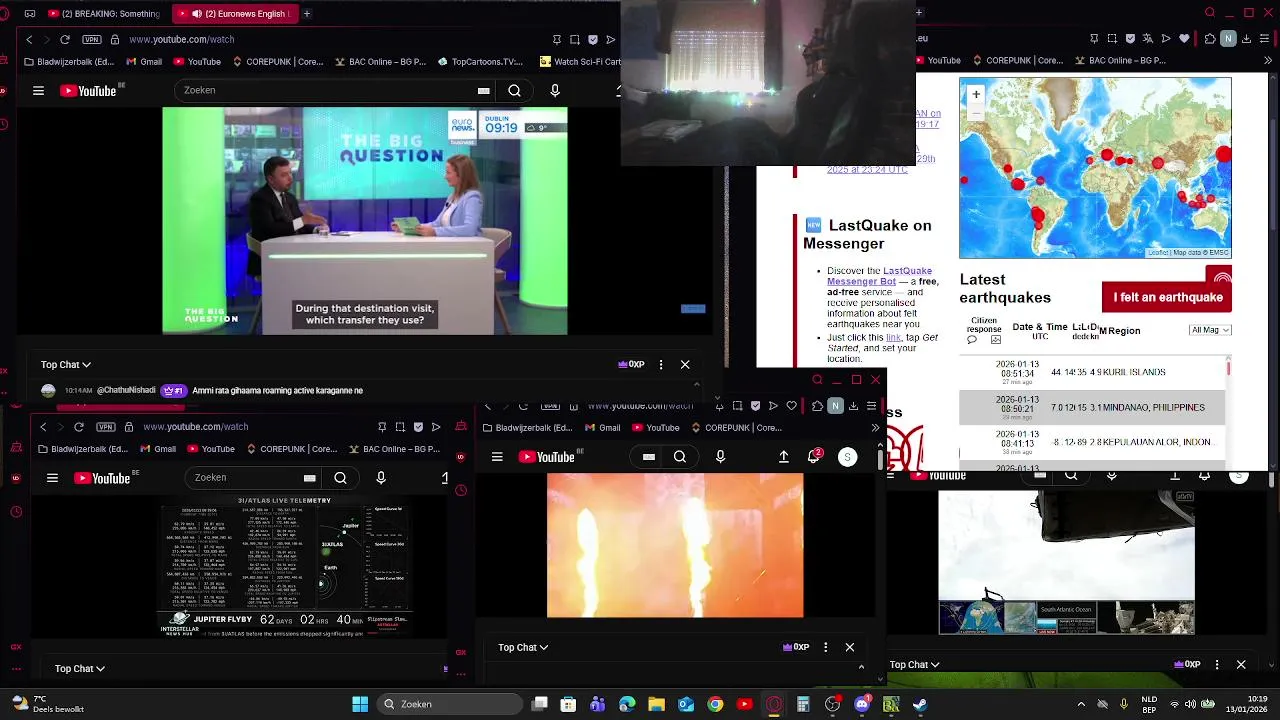Image resolution: width=1280 pixels, height=720 pixels.
Task: Close the chat panel under Euronews video
Action: (685, 365)
